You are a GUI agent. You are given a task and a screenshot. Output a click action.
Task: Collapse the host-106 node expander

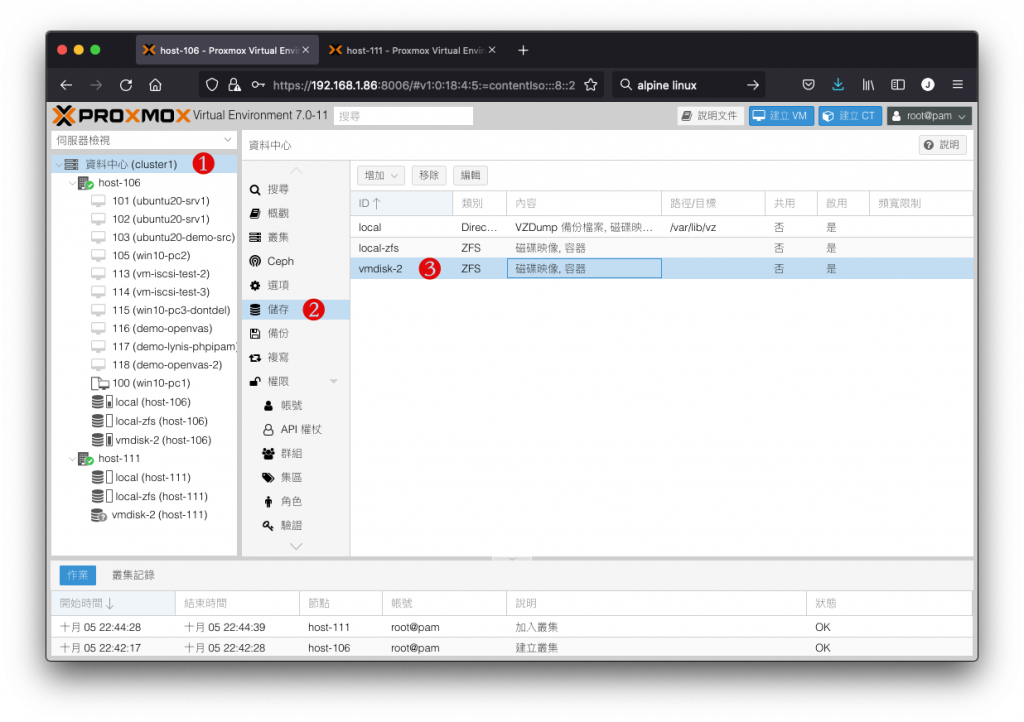pos(72,183)
